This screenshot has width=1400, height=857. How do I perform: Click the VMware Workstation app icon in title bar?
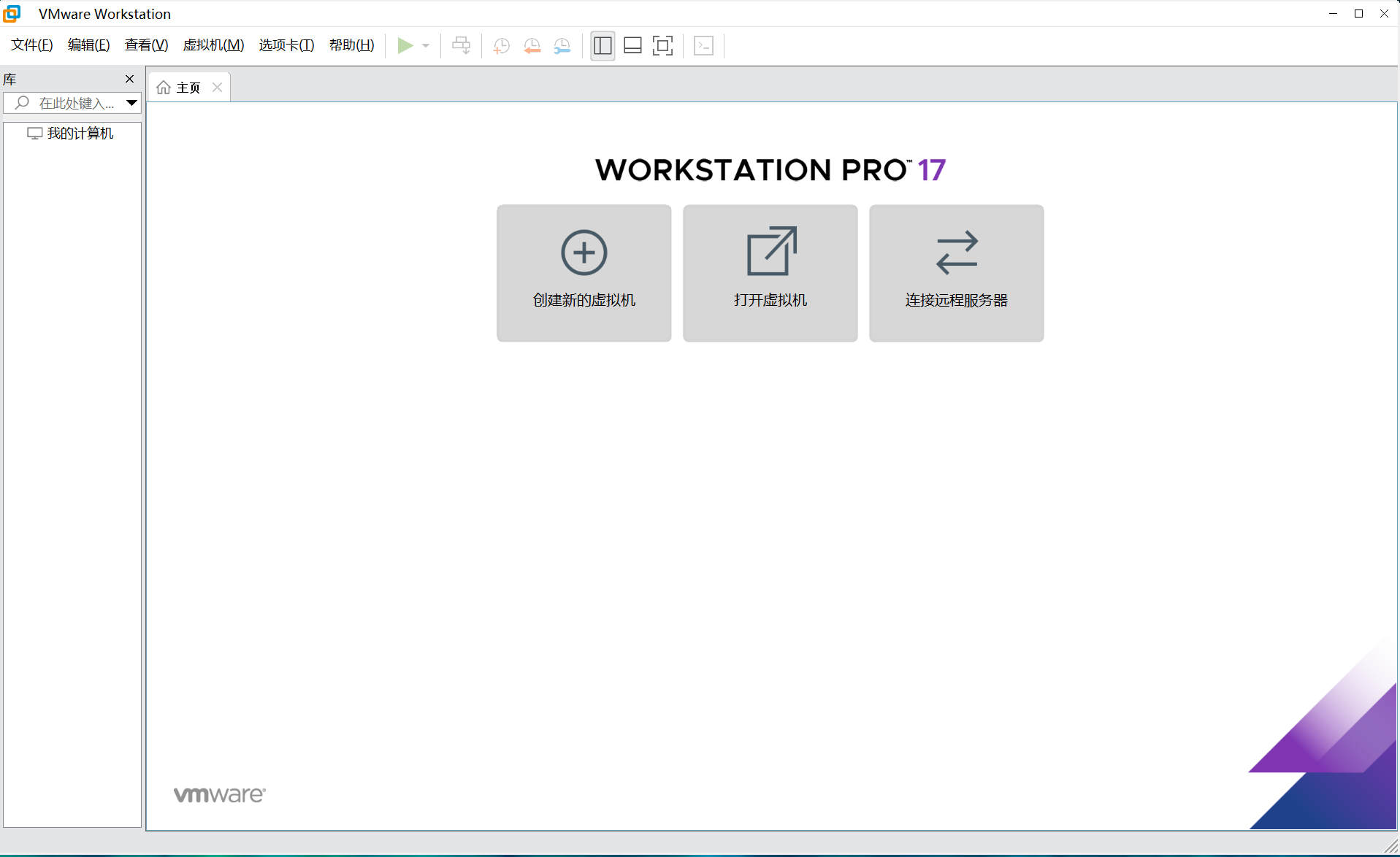[x=12, y=14]
